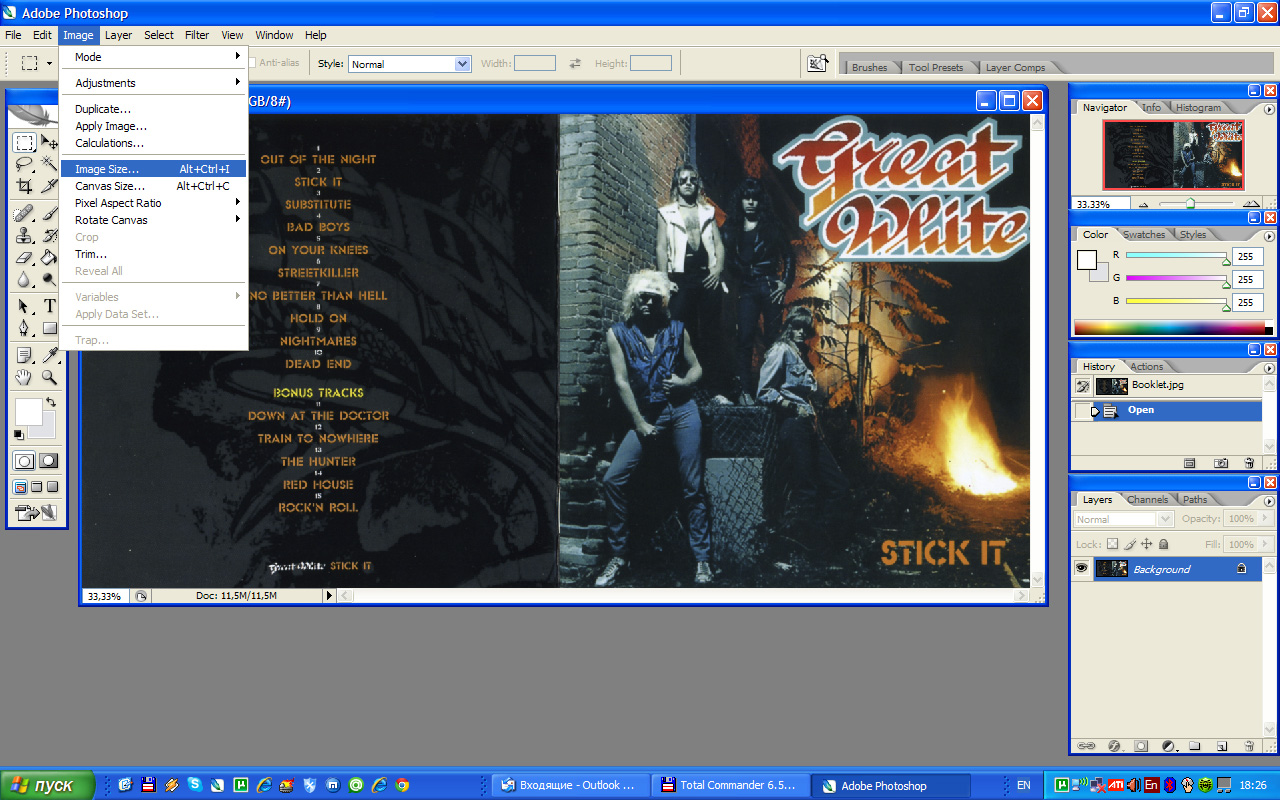The height and width of the screenshot is (800, 1280).
Task: Open the Windows Start button
Action: pyautogui.click(x=47, y=785)
